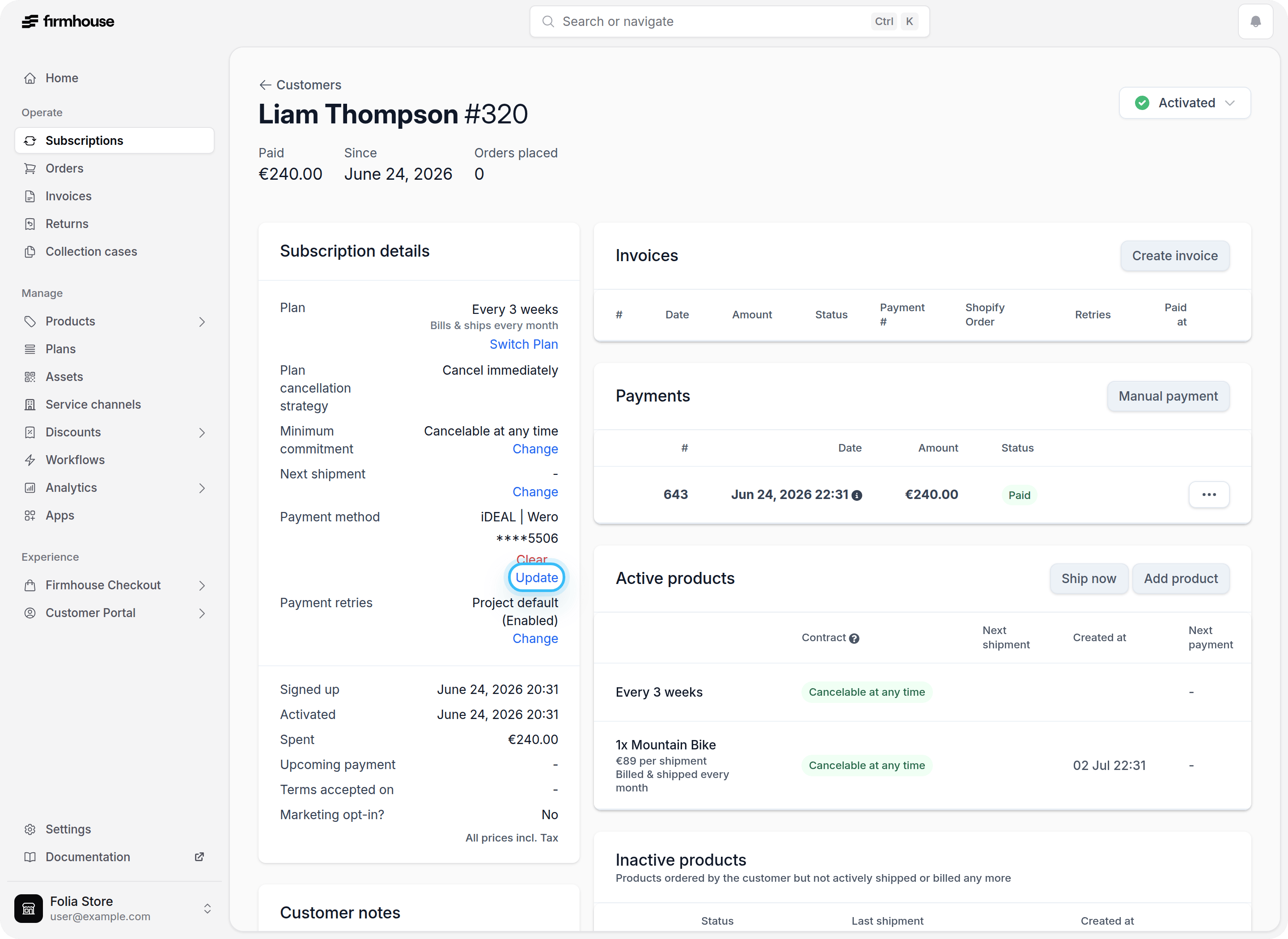1288x939 pixels.
Task: Go to Orders in the sidebar
Action: (114, 169)
